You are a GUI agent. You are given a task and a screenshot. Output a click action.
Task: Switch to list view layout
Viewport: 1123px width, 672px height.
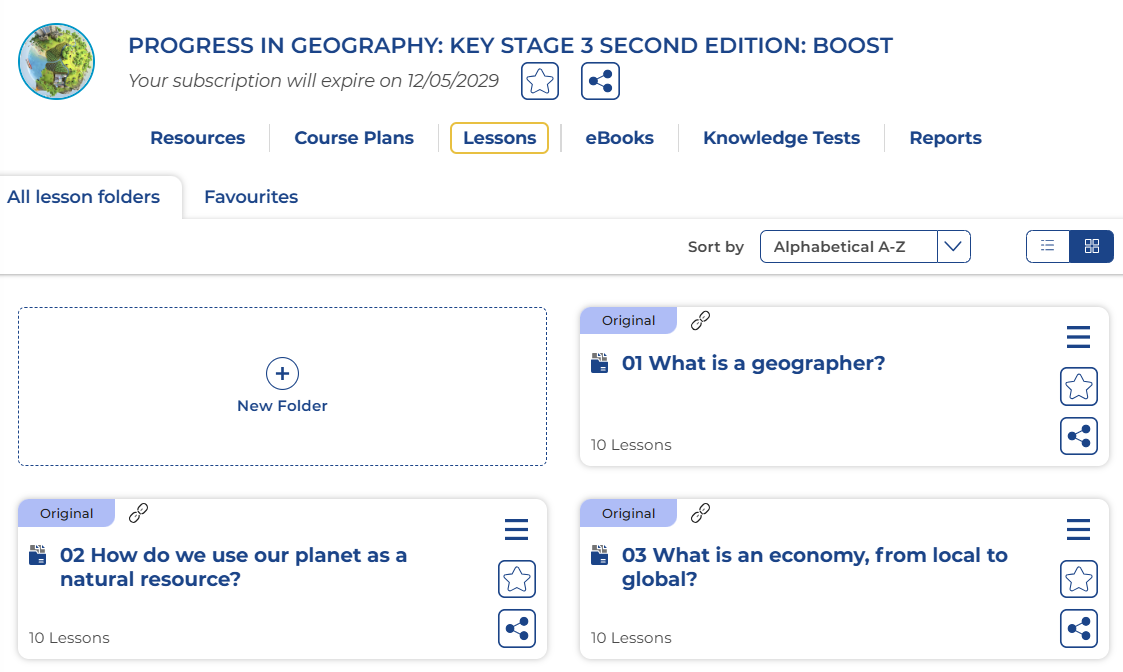coord(1048,246)
